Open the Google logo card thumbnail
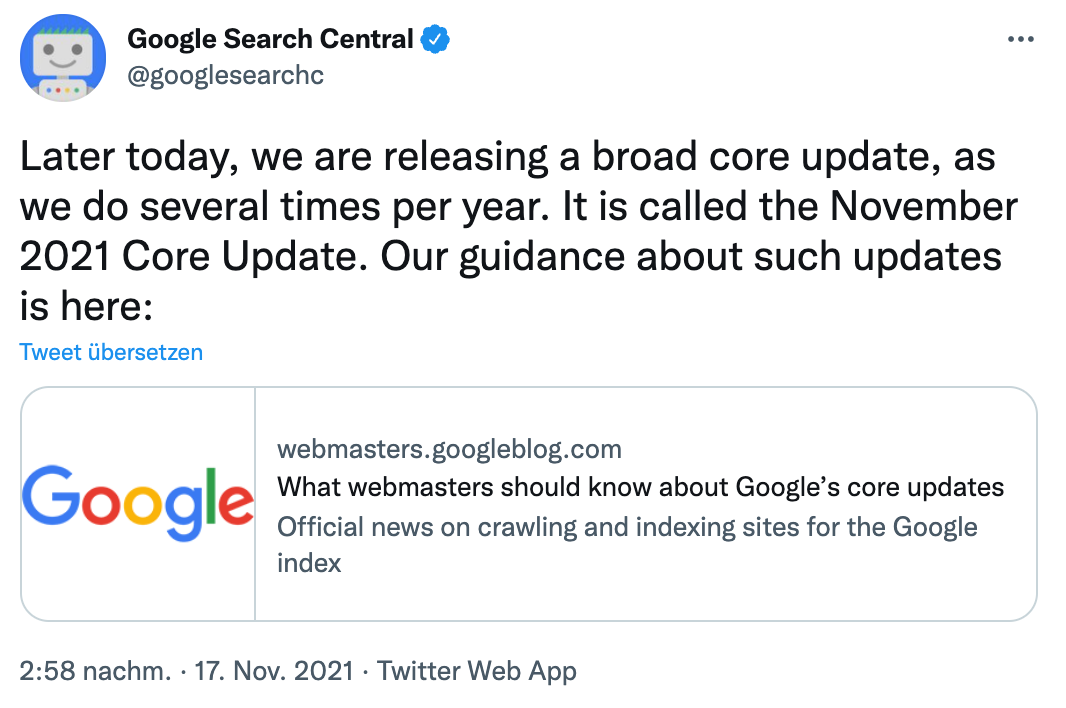The width and height of the screenshot is (1066, 708). 138,503
